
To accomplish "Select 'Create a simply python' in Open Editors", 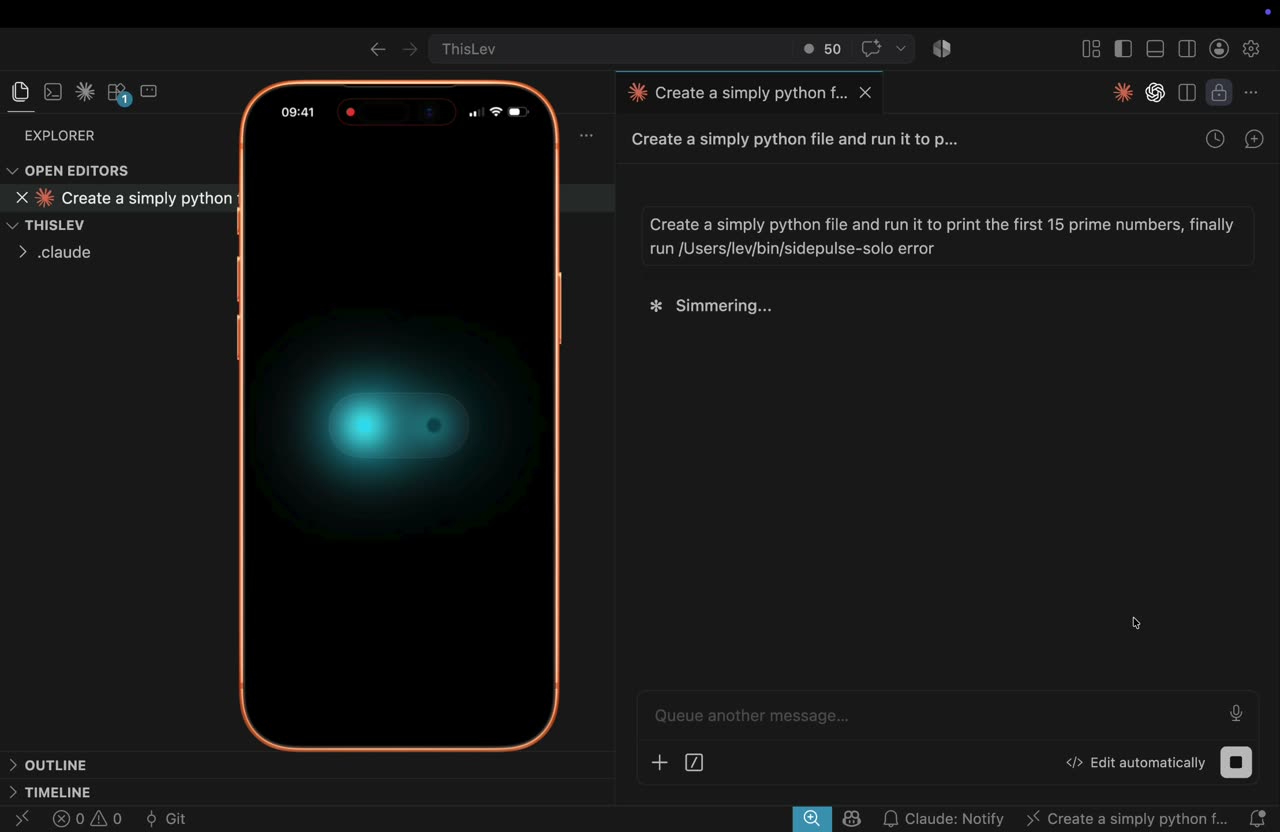I will coord(146,198).
